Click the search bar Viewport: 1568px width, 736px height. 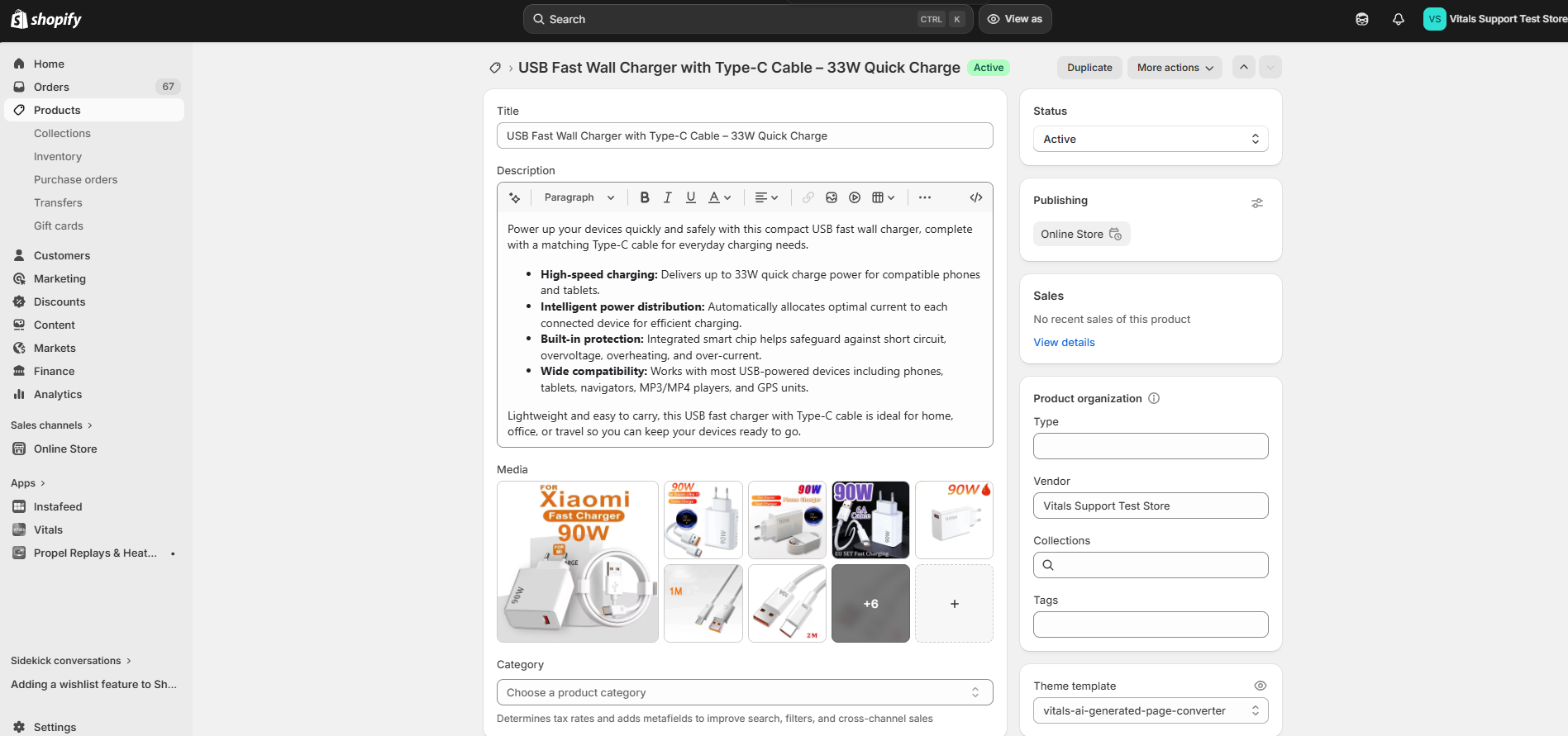[748, 19]
